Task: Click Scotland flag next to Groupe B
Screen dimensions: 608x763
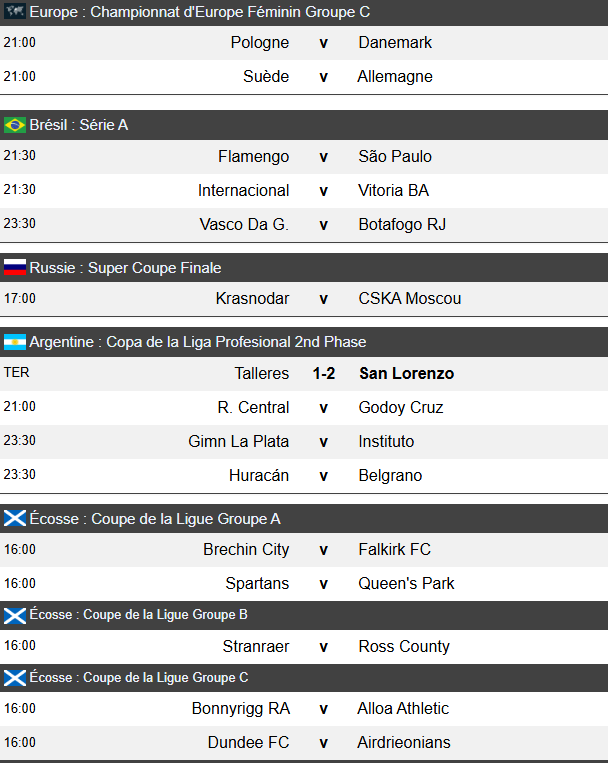Action: click(14, 615)
